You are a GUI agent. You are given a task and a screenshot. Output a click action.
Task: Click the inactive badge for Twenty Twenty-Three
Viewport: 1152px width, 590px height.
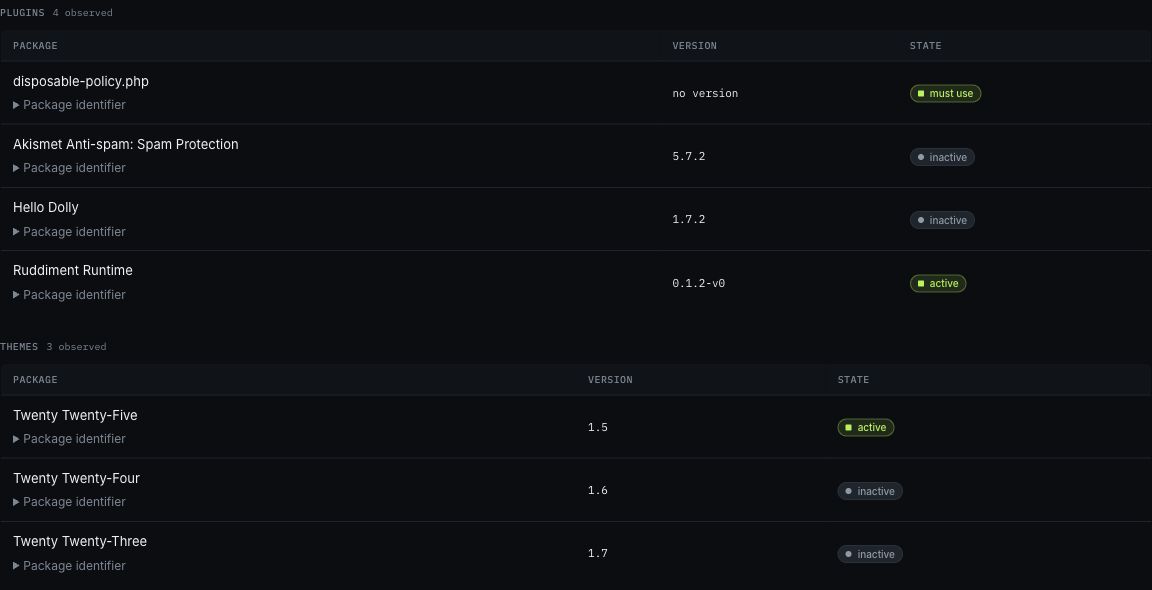[x=870, y=554]
